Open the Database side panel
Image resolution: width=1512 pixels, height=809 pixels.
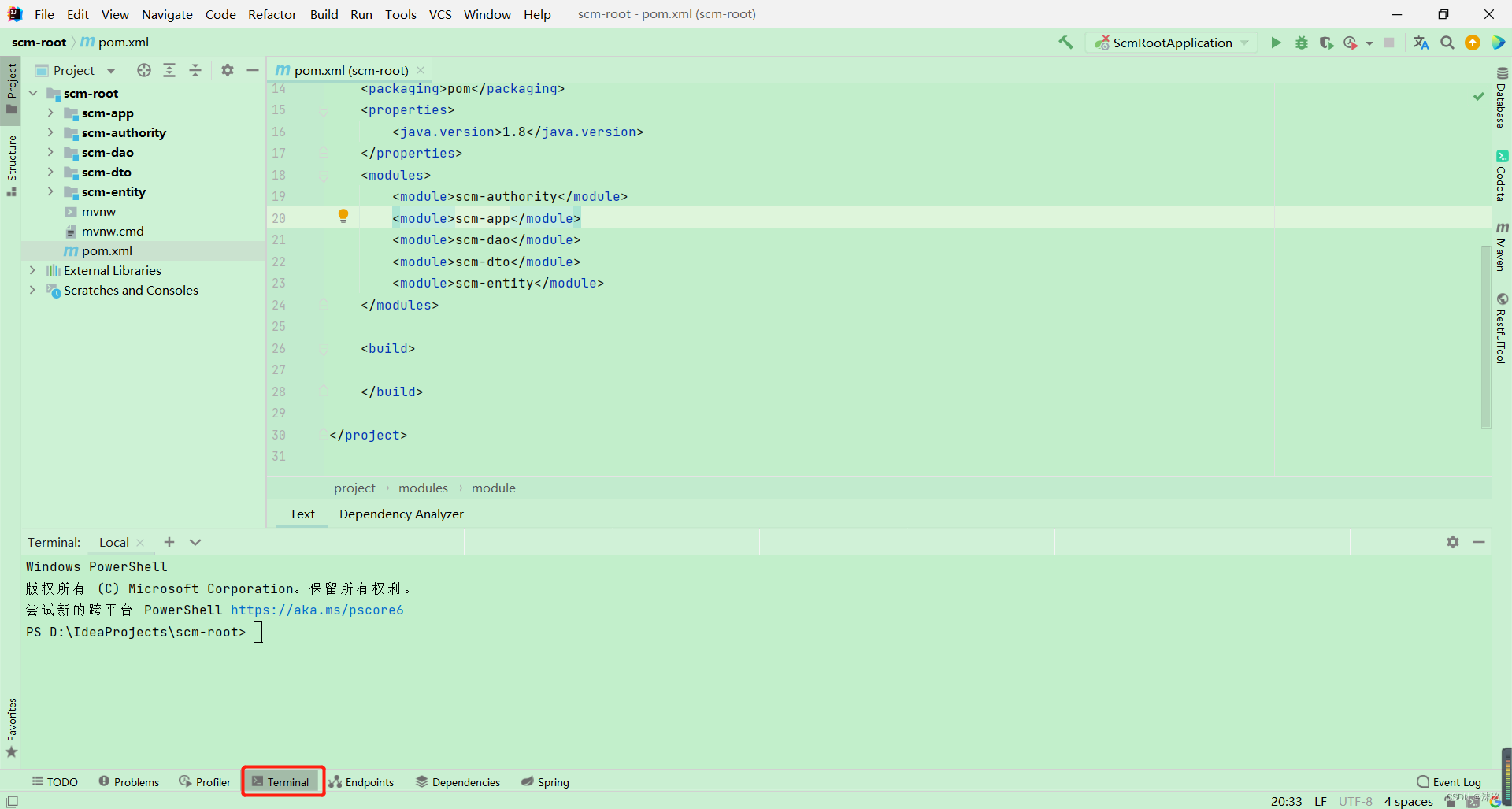tap(1502, 98)
